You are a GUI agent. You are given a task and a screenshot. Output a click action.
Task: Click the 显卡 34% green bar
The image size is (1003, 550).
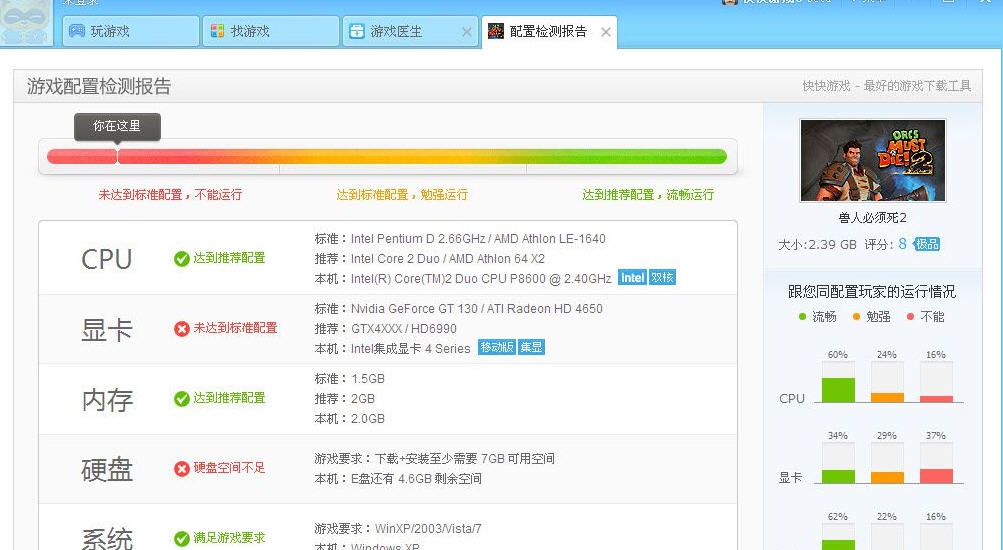coord(838,476)
